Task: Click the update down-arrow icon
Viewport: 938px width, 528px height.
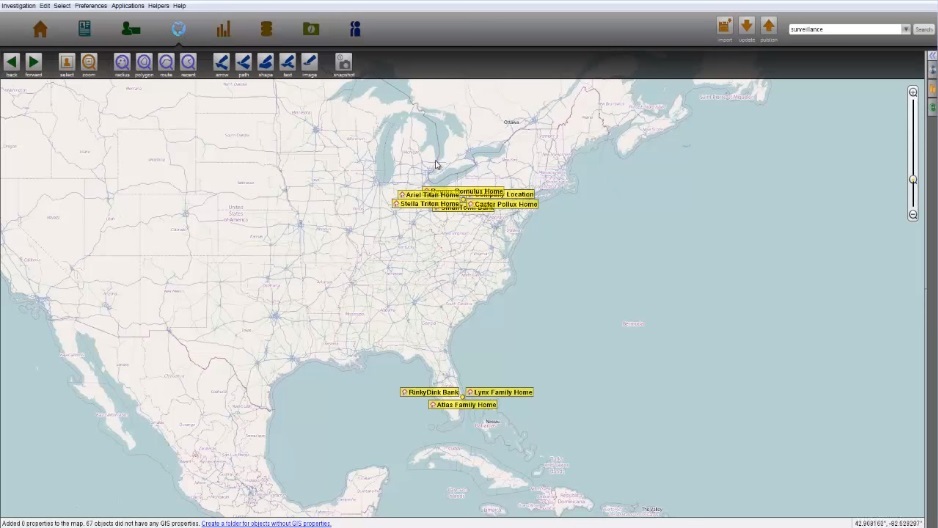Action: click(x=747, y=26)
